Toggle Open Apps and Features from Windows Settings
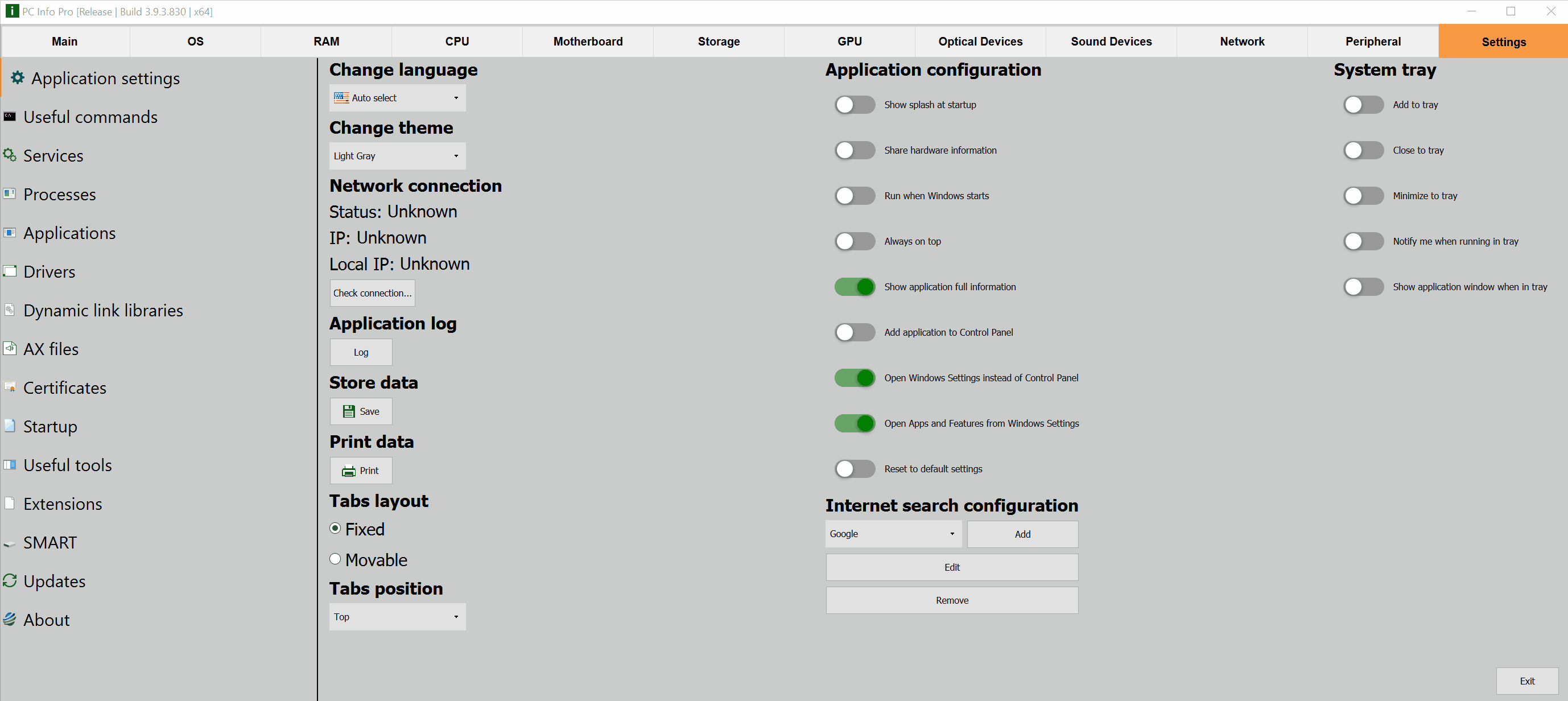Viewport: 1568px width, 701px height. (855, 423)
